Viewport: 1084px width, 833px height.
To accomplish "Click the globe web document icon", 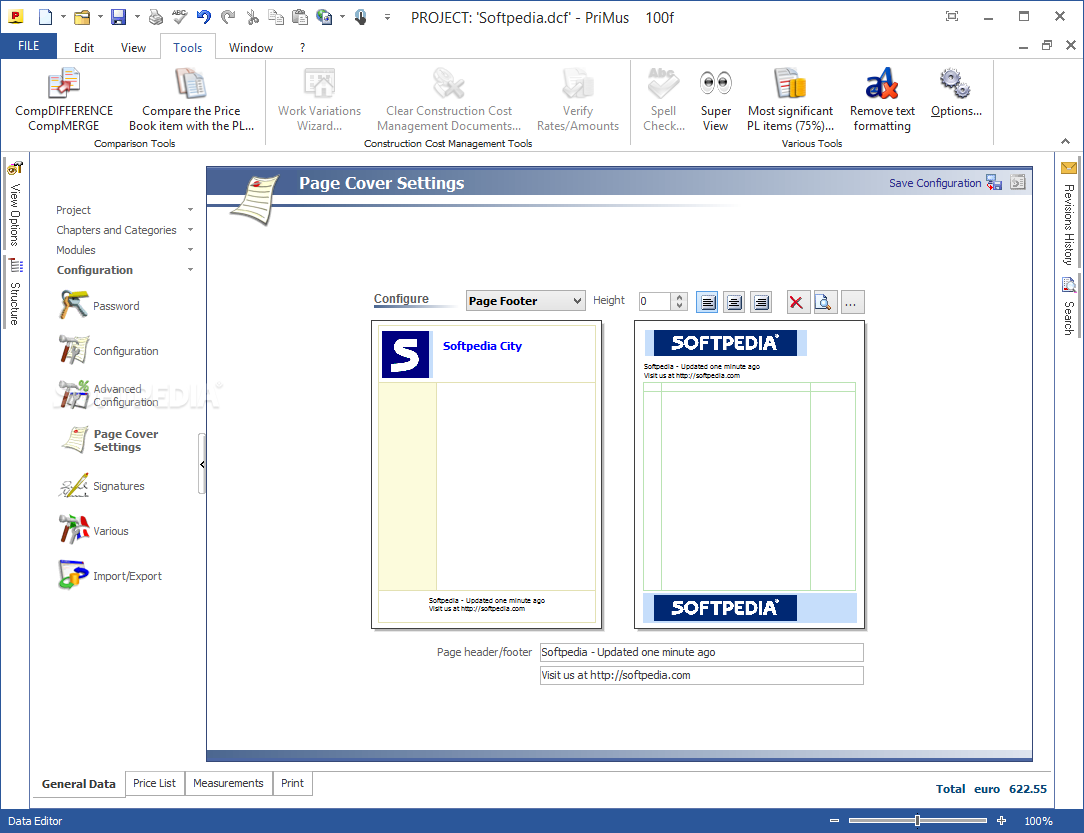I will coord(324,17).
